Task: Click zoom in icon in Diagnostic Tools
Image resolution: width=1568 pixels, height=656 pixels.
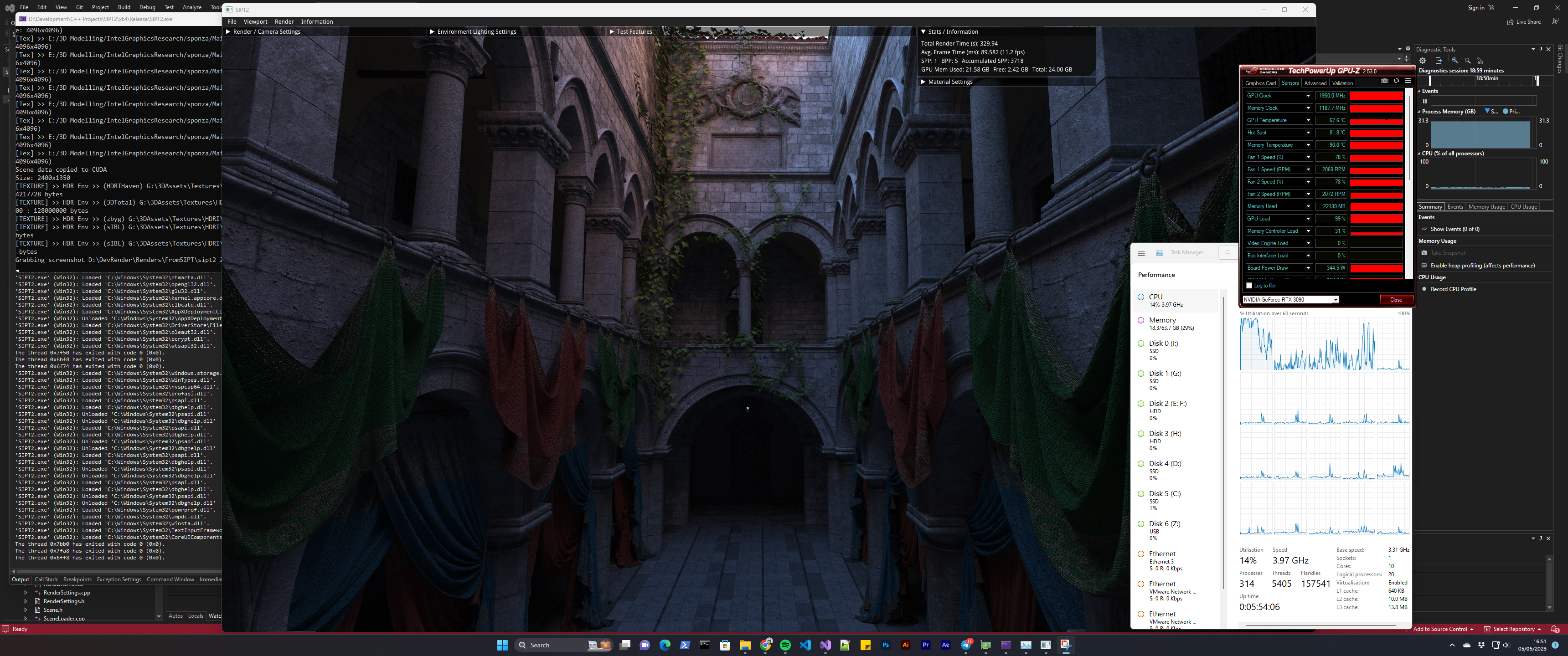Action: pyautogui.click(x=1455, y=61)
